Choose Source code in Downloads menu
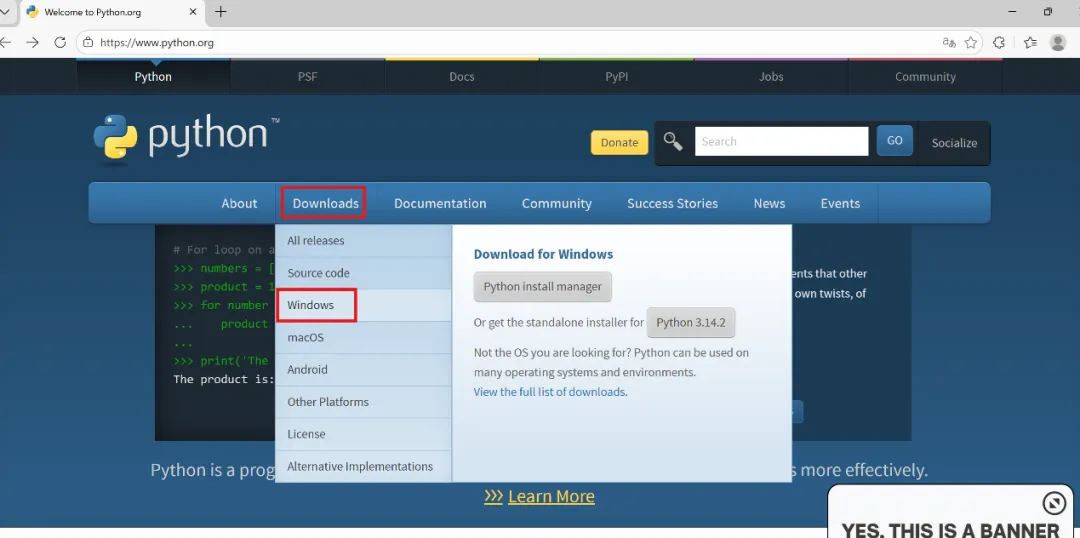This screenshot has width=1080, height=538. click(x=364, y=273)
